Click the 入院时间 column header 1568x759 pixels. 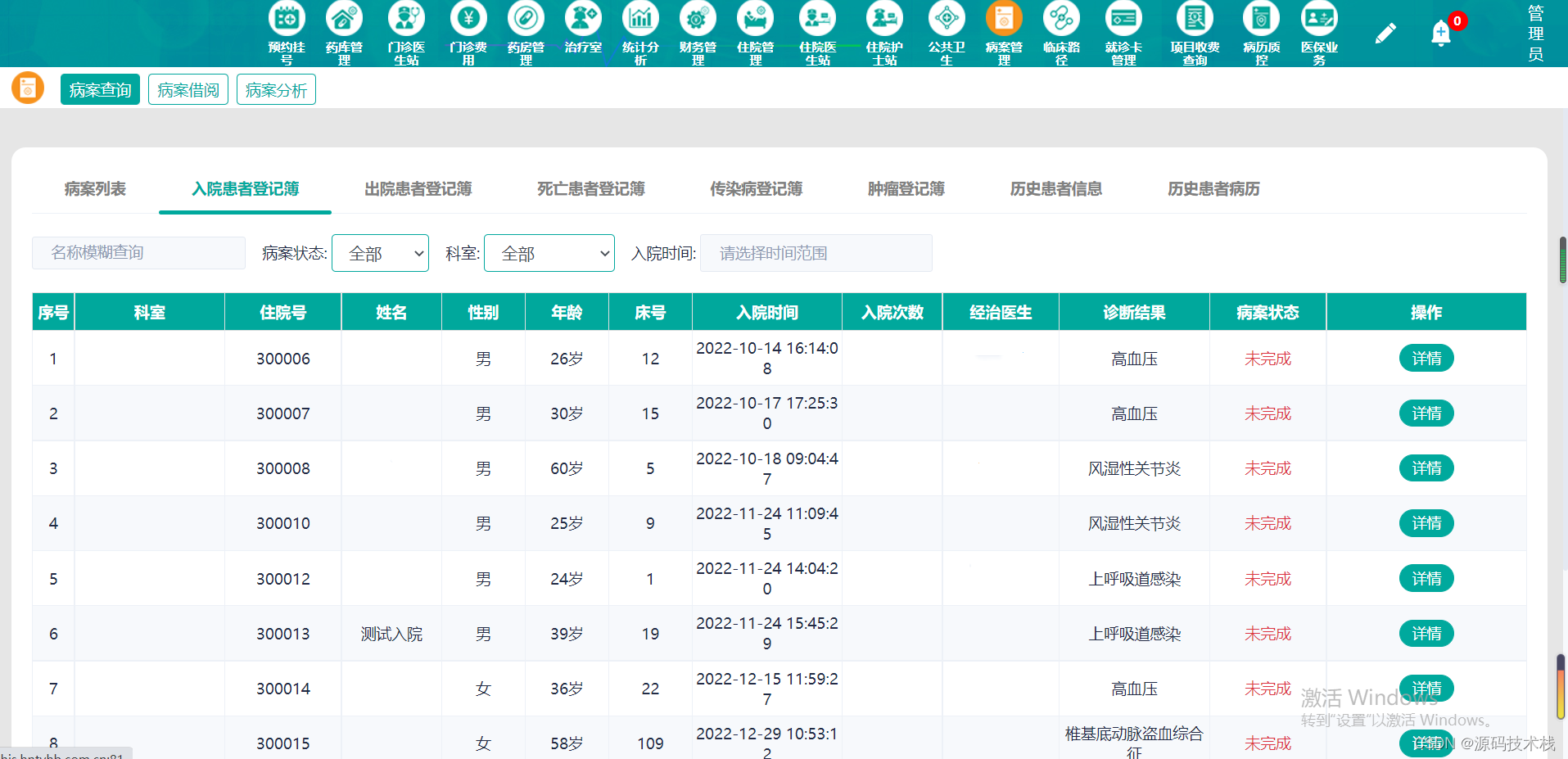point(767,312)
